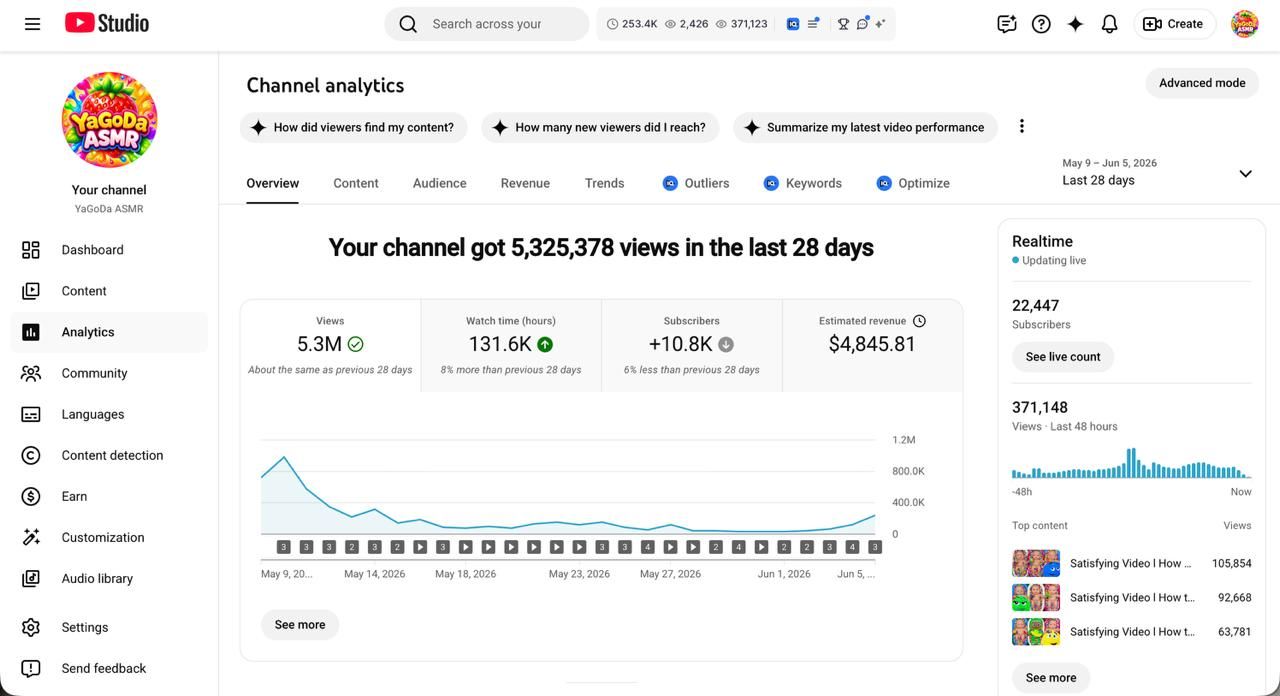Viewport: 1280px width, 696px height.
Task: Open top video with 92,668 views
Action: point(1132,597)
